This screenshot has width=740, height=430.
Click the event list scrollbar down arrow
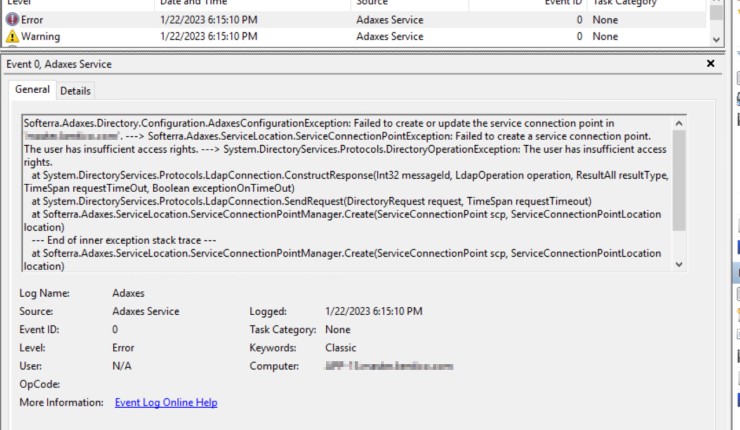click(x=715, y=38)
